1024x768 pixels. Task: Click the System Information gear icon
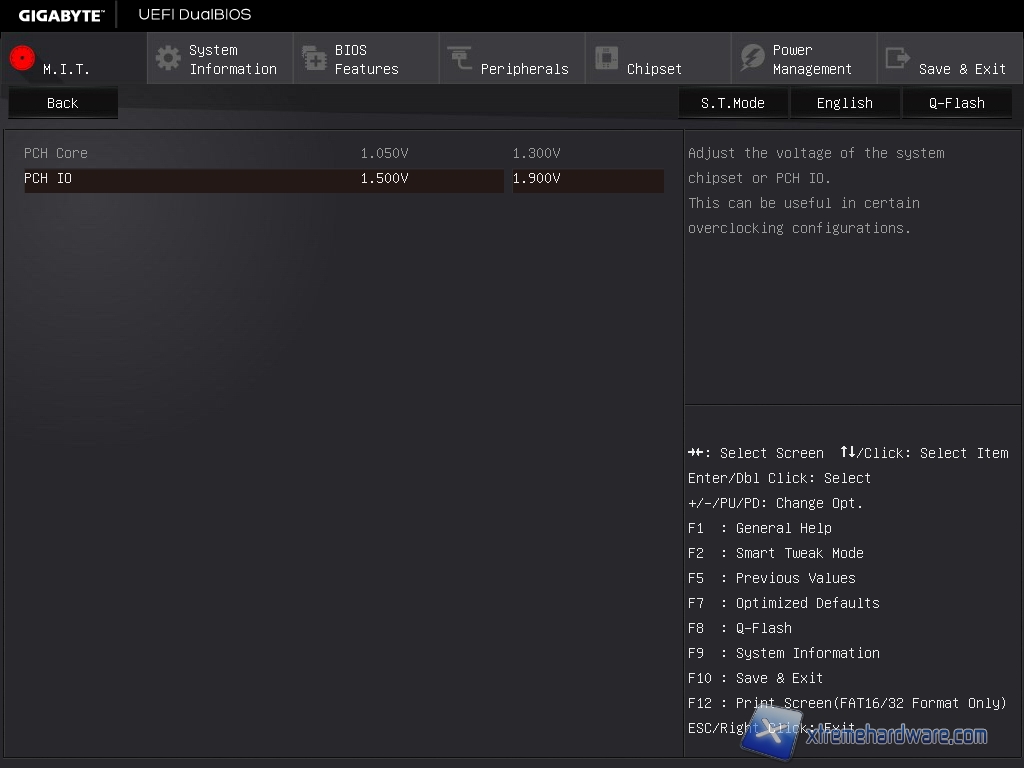[168, 58]
